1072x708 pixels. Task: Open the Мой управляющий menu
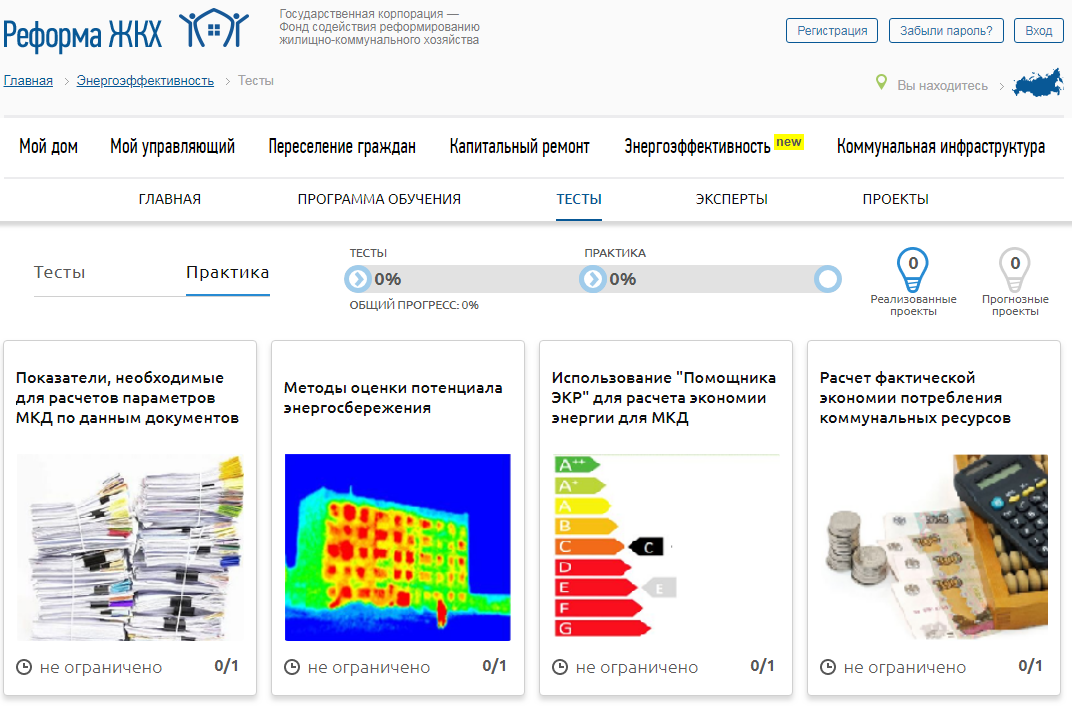click(x=172, y=147)
